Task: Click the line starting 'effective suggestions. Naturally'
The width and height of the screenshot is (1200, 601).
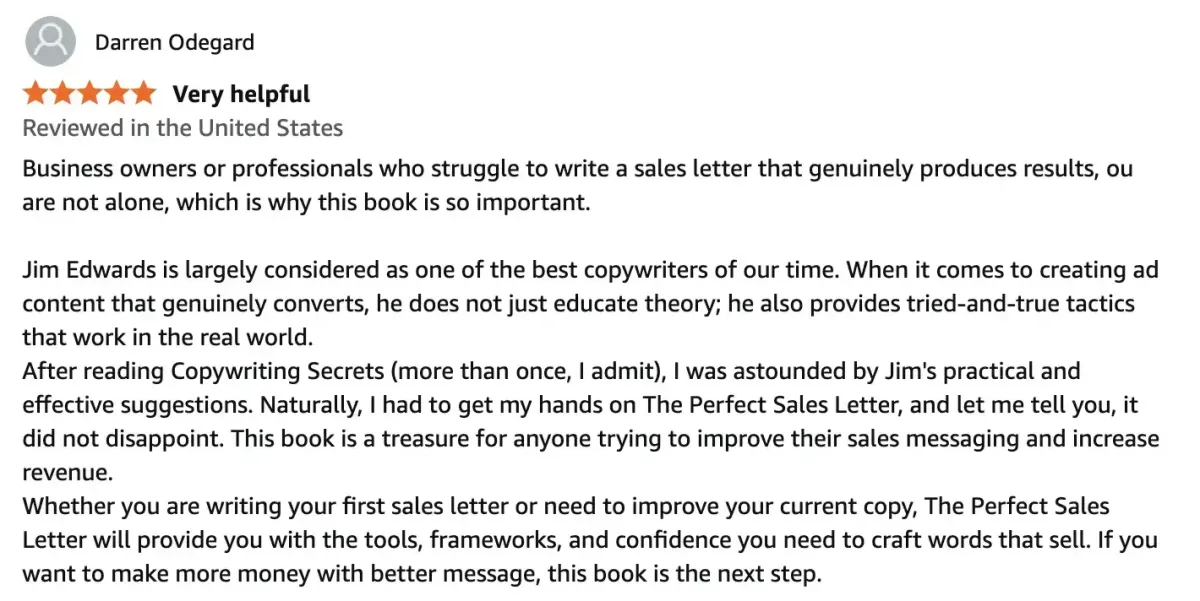Action: tap(582, 405)
